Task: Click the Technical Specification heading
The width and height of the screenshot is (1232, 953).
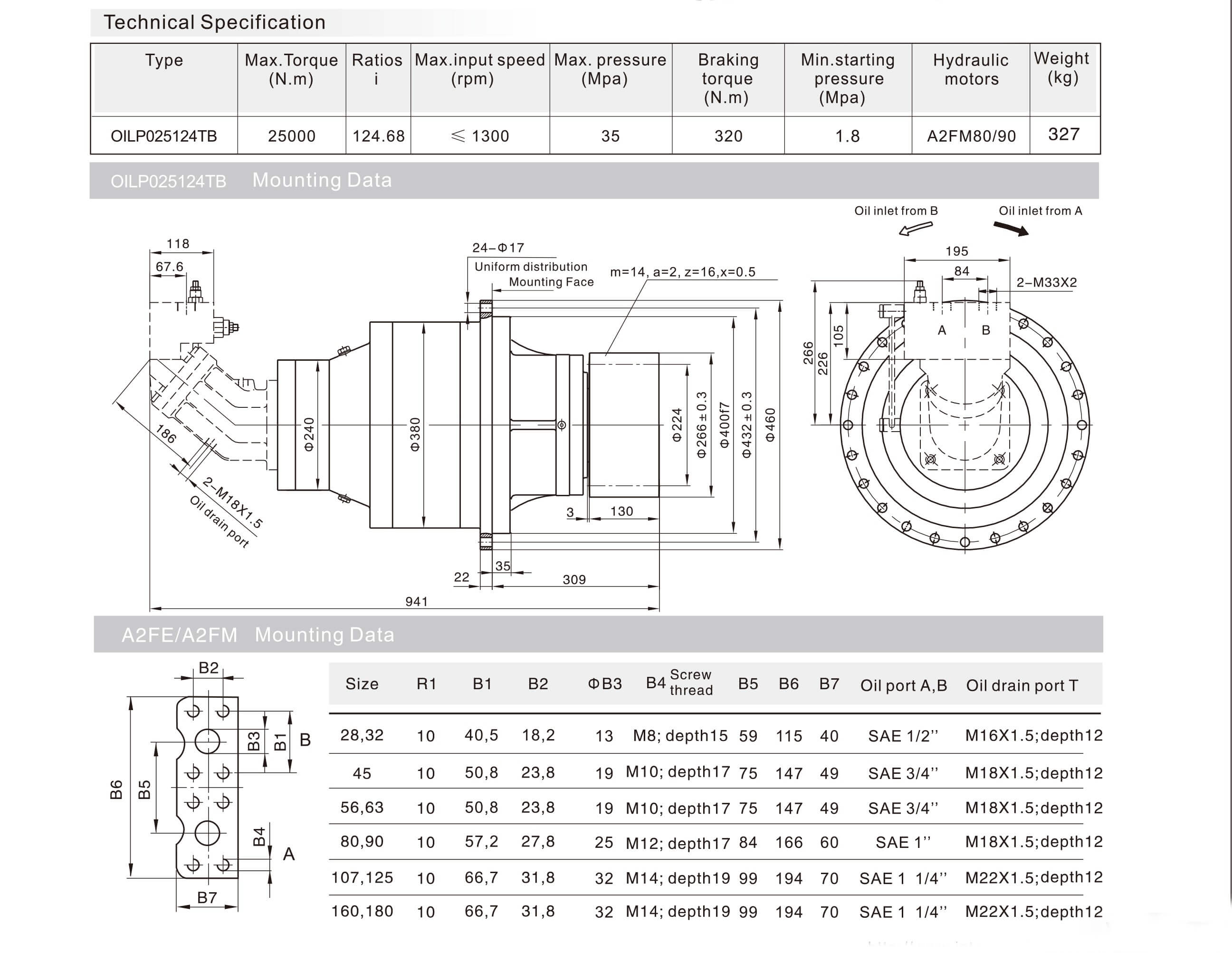Action: coord(214,22)
